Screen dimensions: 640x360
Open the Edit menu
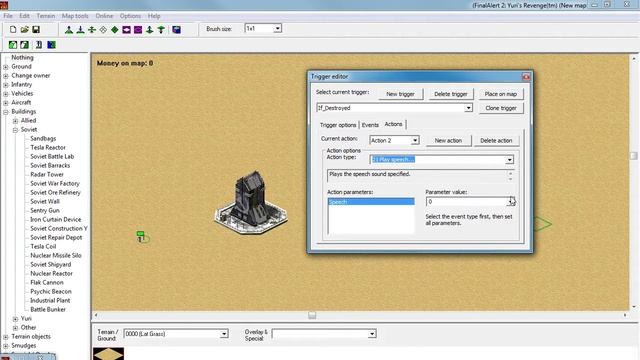pyautogui.click(x=24, y=16)
